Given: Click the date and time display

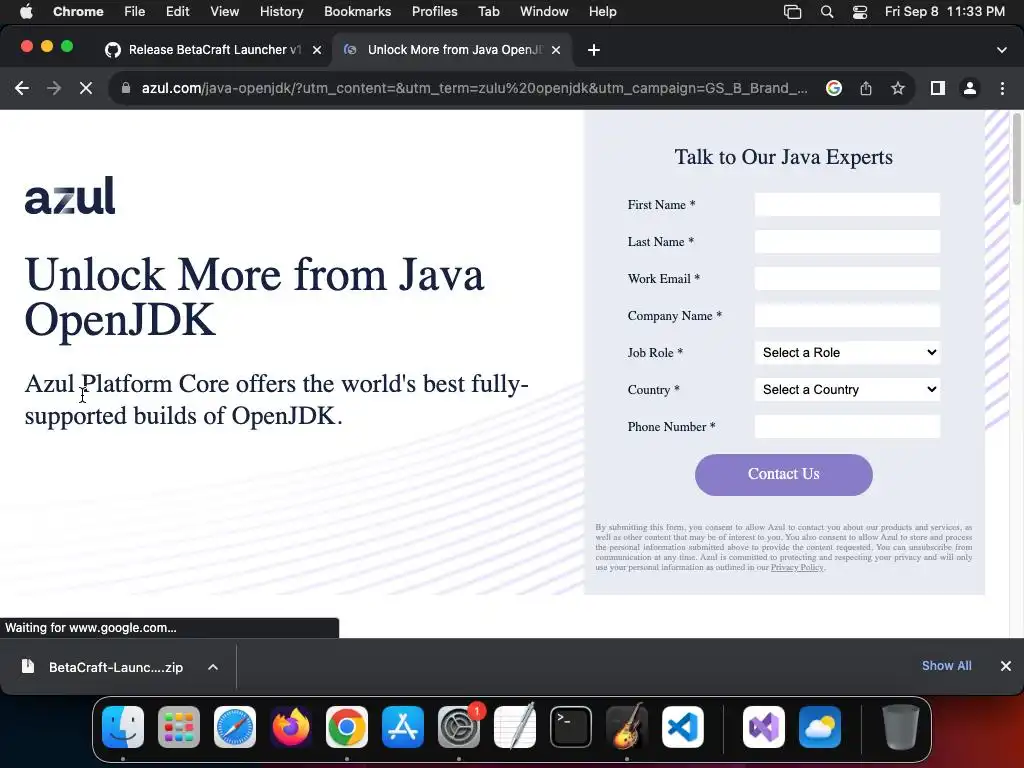Looking at the screenshot, I should [x=944, y=12].
